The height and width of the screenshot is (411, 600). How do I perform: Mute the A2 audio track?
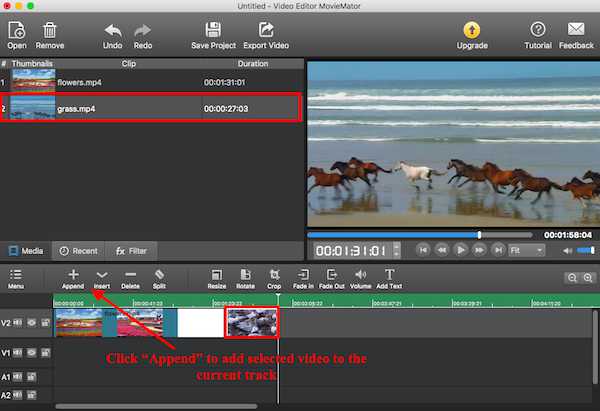18,395
